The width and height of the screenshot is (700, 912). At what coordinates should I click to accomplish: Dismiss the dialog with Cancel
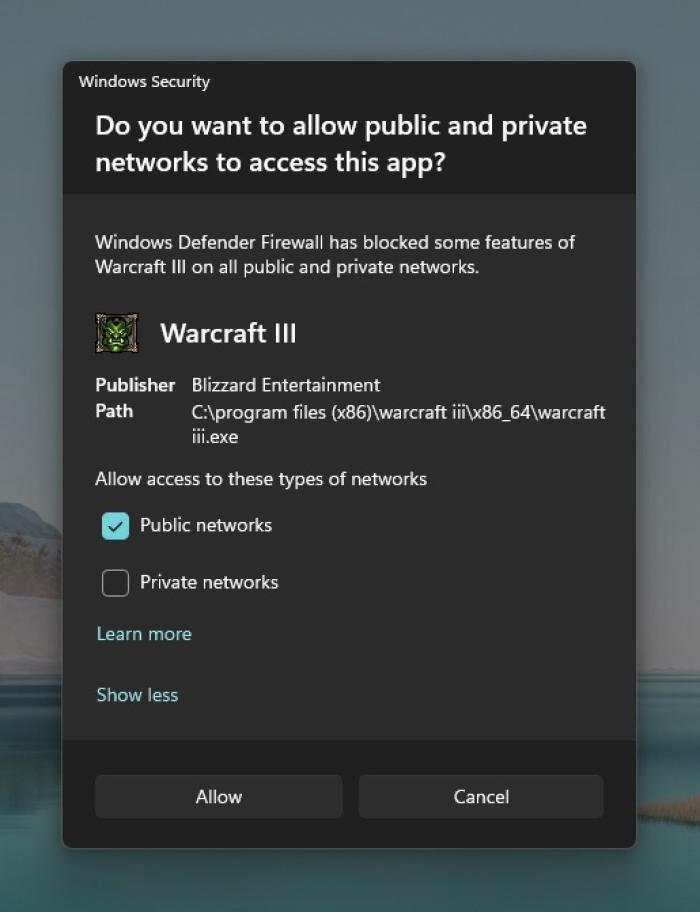[x=480, y=796]
